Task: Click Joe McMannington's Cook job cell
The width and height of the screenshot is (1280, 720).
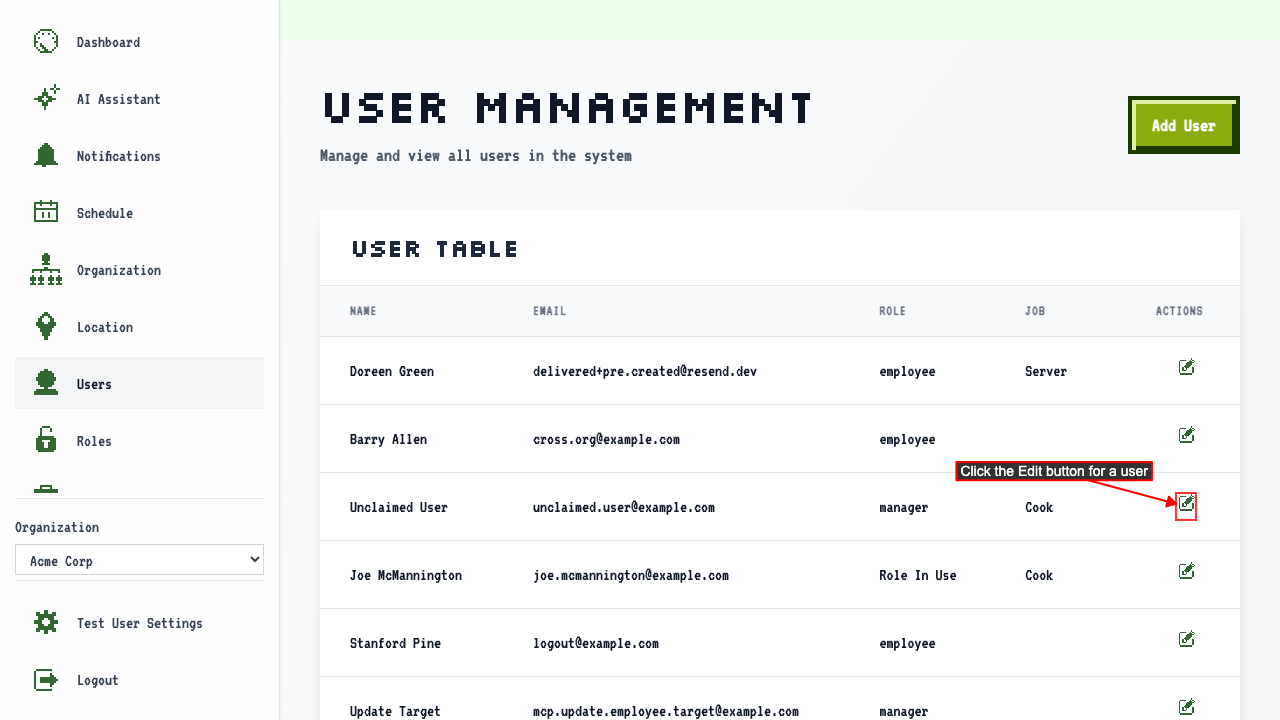Action: click(1039, 575)
